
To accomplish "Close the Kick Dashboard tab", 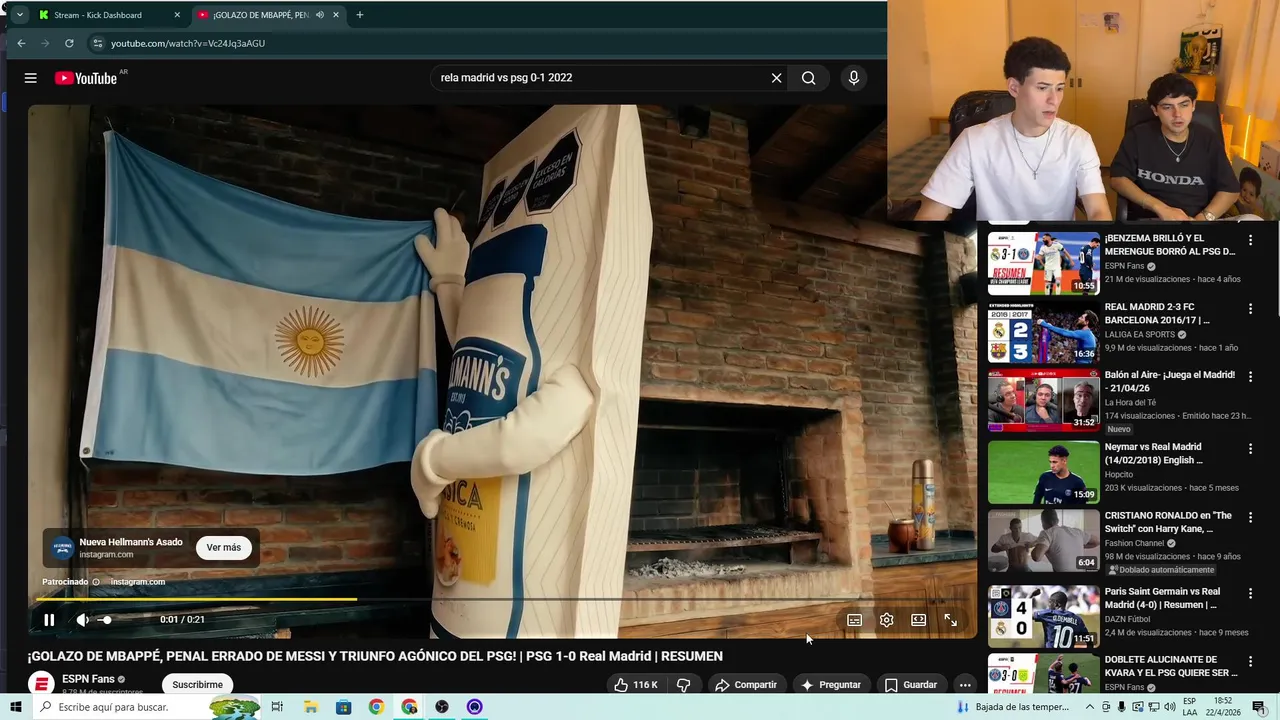I will coord(177,15).
